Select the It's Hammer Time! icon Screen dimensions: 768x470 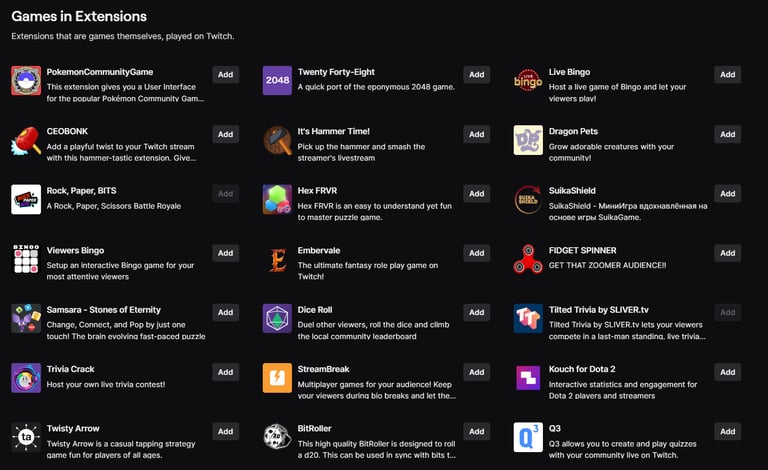tap(277, 140)
